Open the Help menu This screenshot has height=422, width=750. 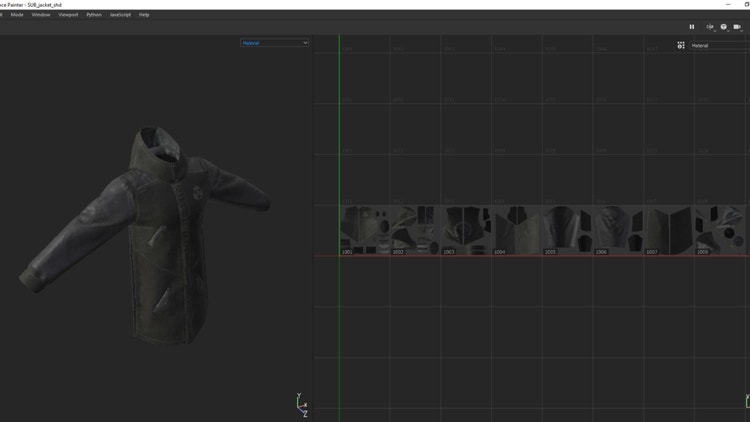144,15
